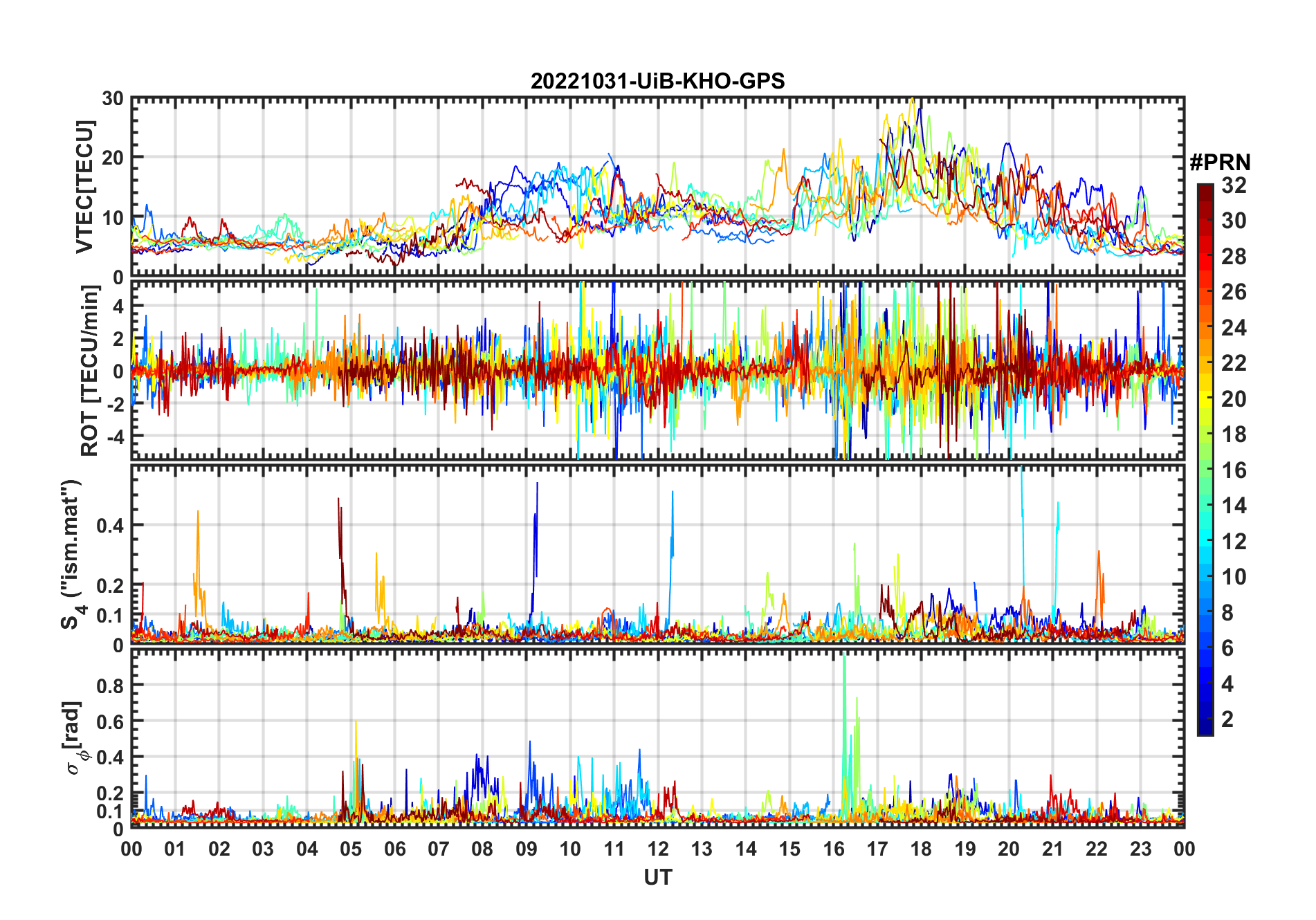Click colorbar tick label 10

(1234, 576)
